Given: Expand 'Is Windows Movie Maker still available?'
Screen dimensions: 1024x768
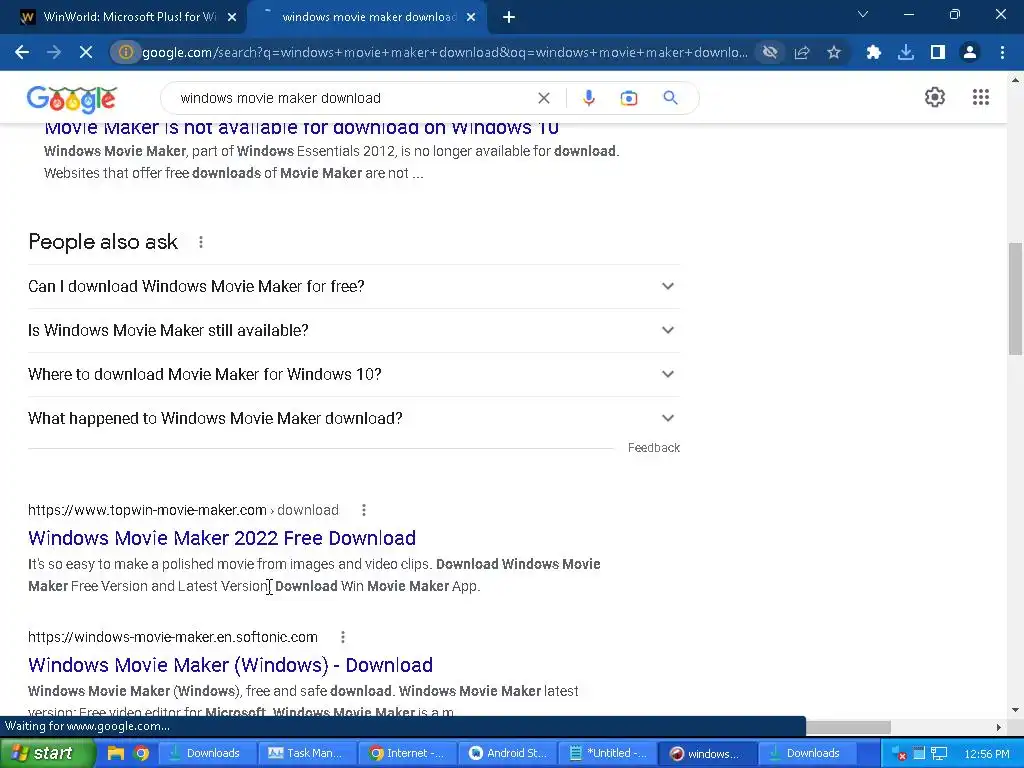Looking at the screenshot, I should pos(354,330).
